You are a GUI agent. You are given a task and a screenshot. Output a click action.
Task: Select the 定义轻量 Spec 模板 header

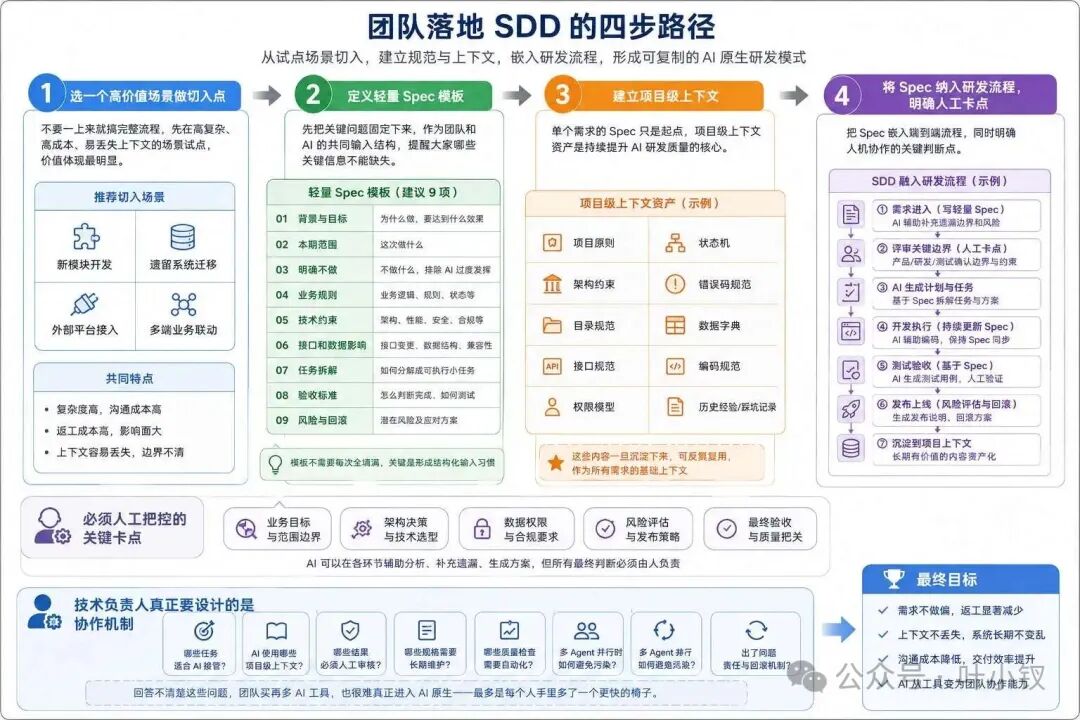pyautogui.click(x=394, y=95)
